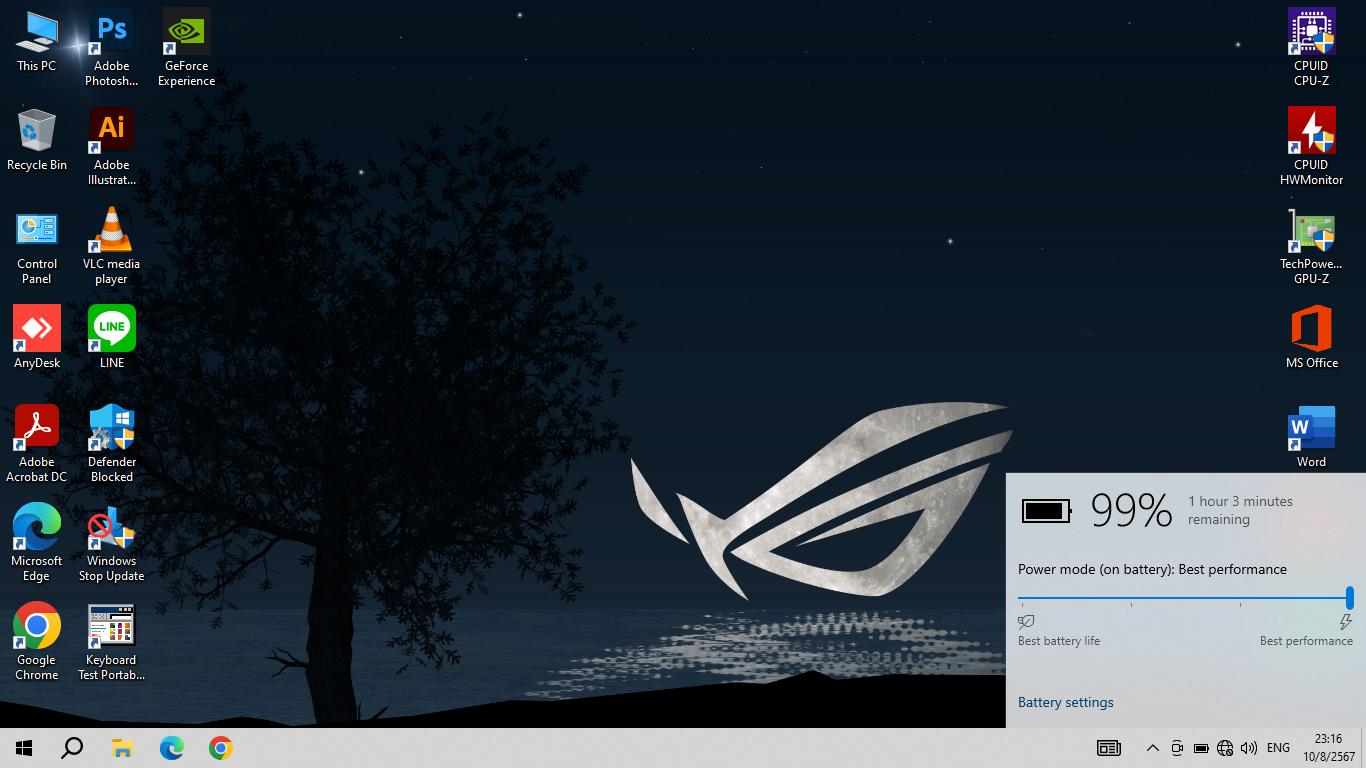Image resolution: width=1366 pixels, height=768 pixels.
Task: Select Google Chrome desktop icon
Action: pos(37,641)
